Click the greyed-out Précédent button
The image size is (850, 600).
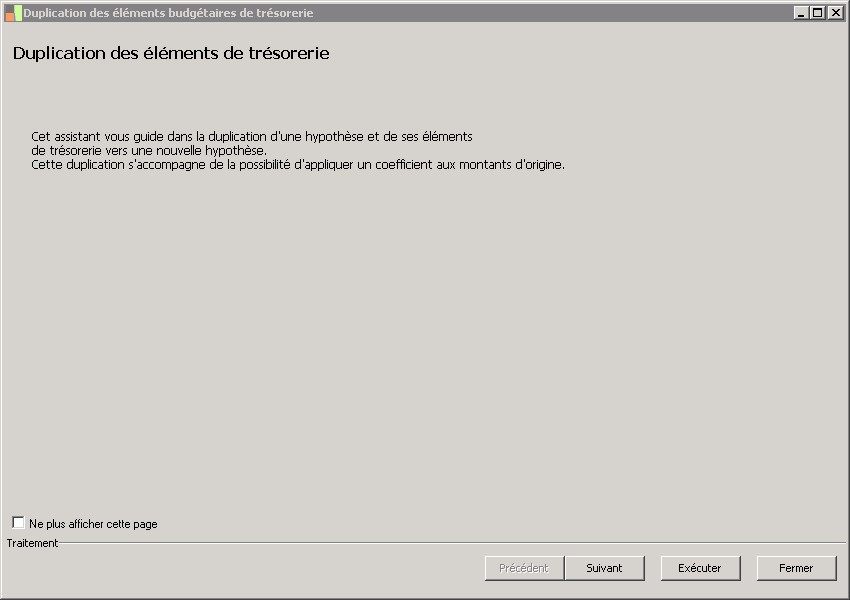pyautogui.click(x=524, y=568)
